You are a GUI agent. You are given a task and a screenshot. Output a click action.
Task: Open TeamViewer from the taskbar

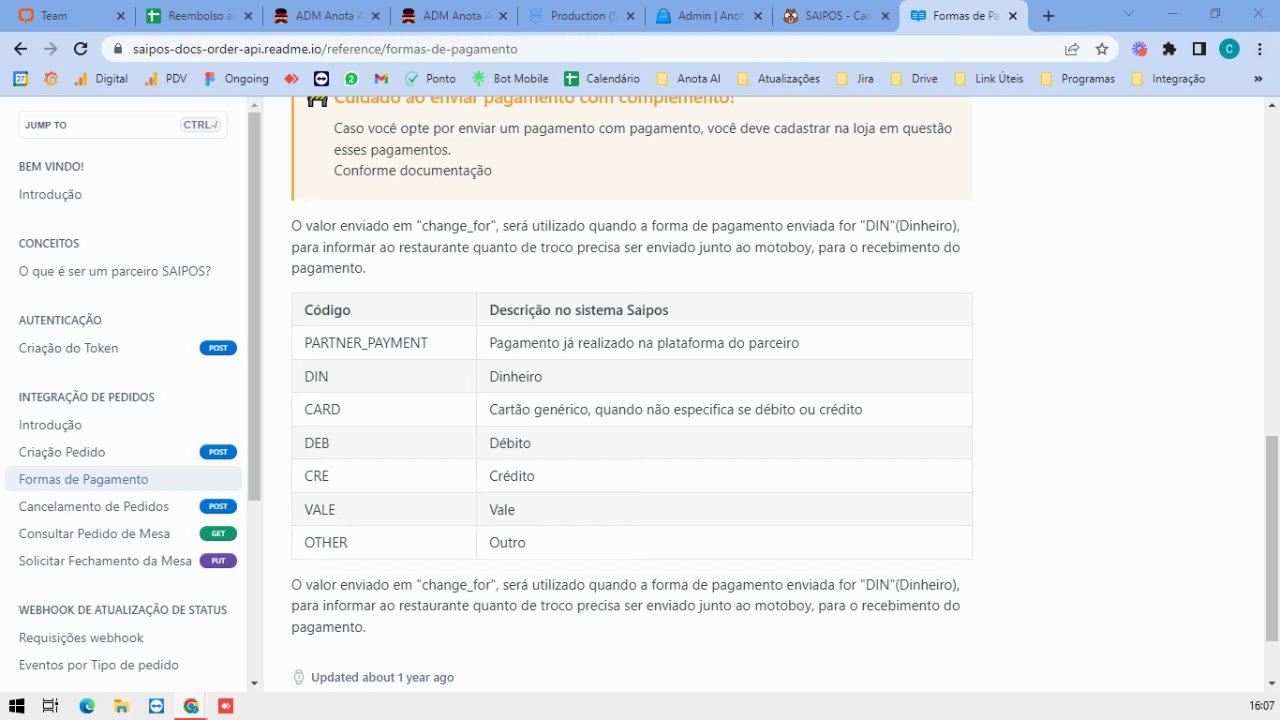coord(156,706)
